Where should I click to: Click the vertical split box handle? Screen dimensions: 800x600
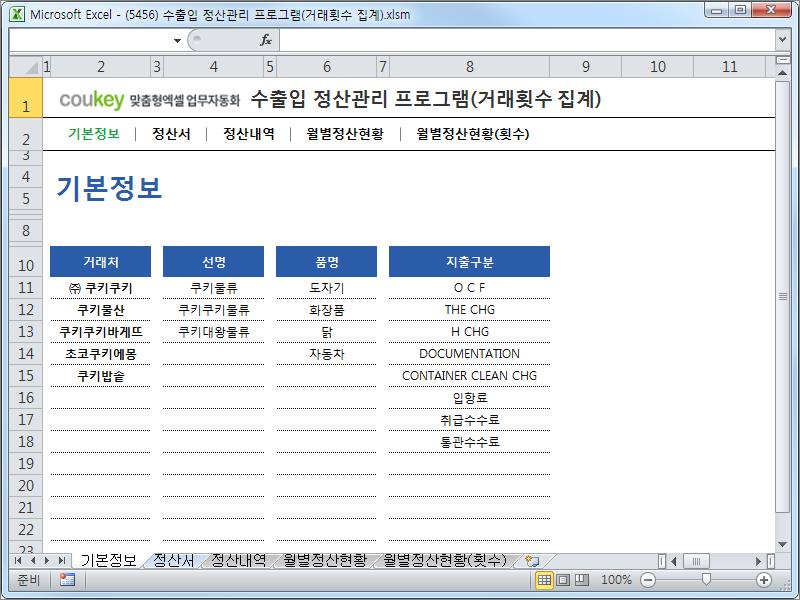click(x=782, y=60)
